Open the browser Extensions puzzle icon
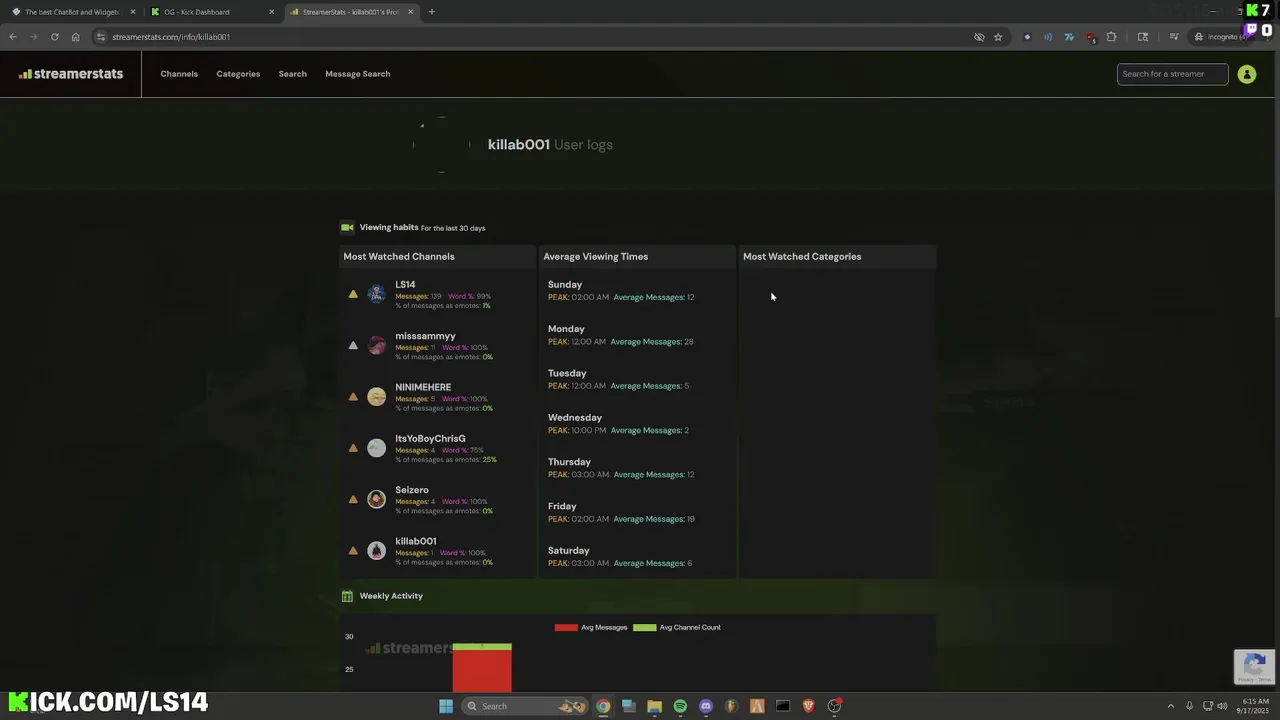The width and height of the screenshot is (1280, 720). coord(1111,37)
